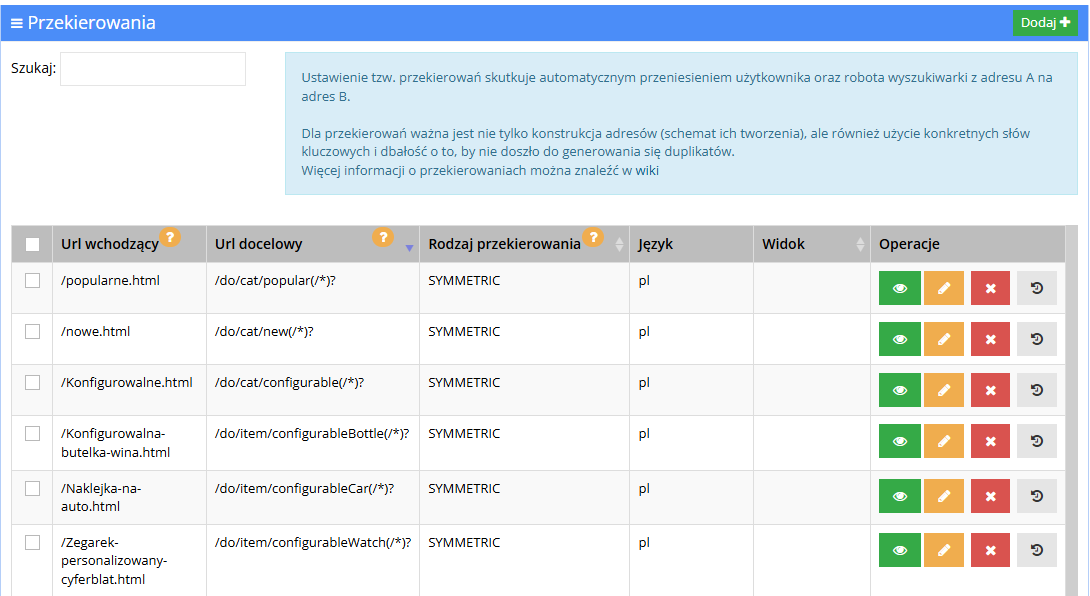Click the vertical scrollbar beside the table
The image size is (1090, 596).
coord(1071,410)
